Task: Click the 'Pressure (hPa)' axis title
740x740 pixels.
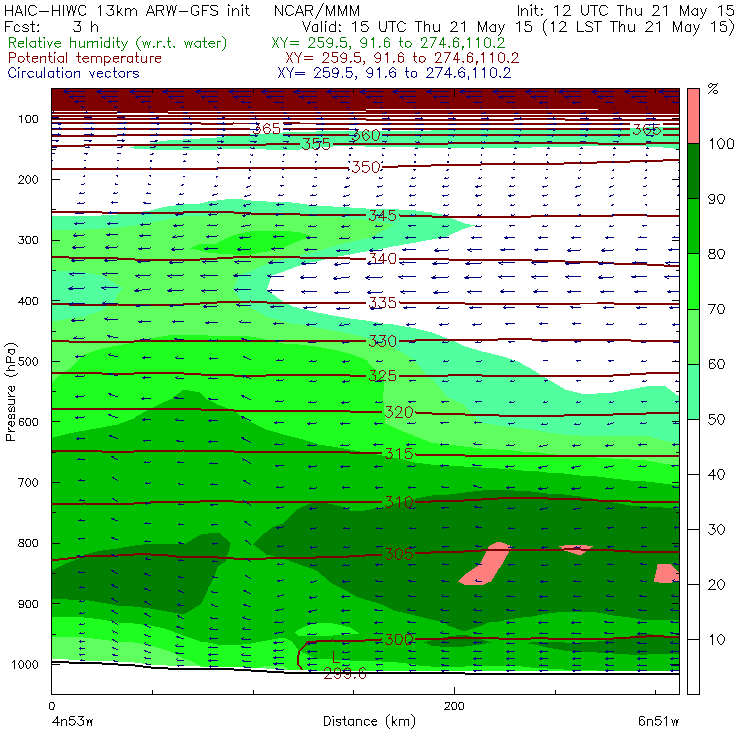Action: click(11, 392)
